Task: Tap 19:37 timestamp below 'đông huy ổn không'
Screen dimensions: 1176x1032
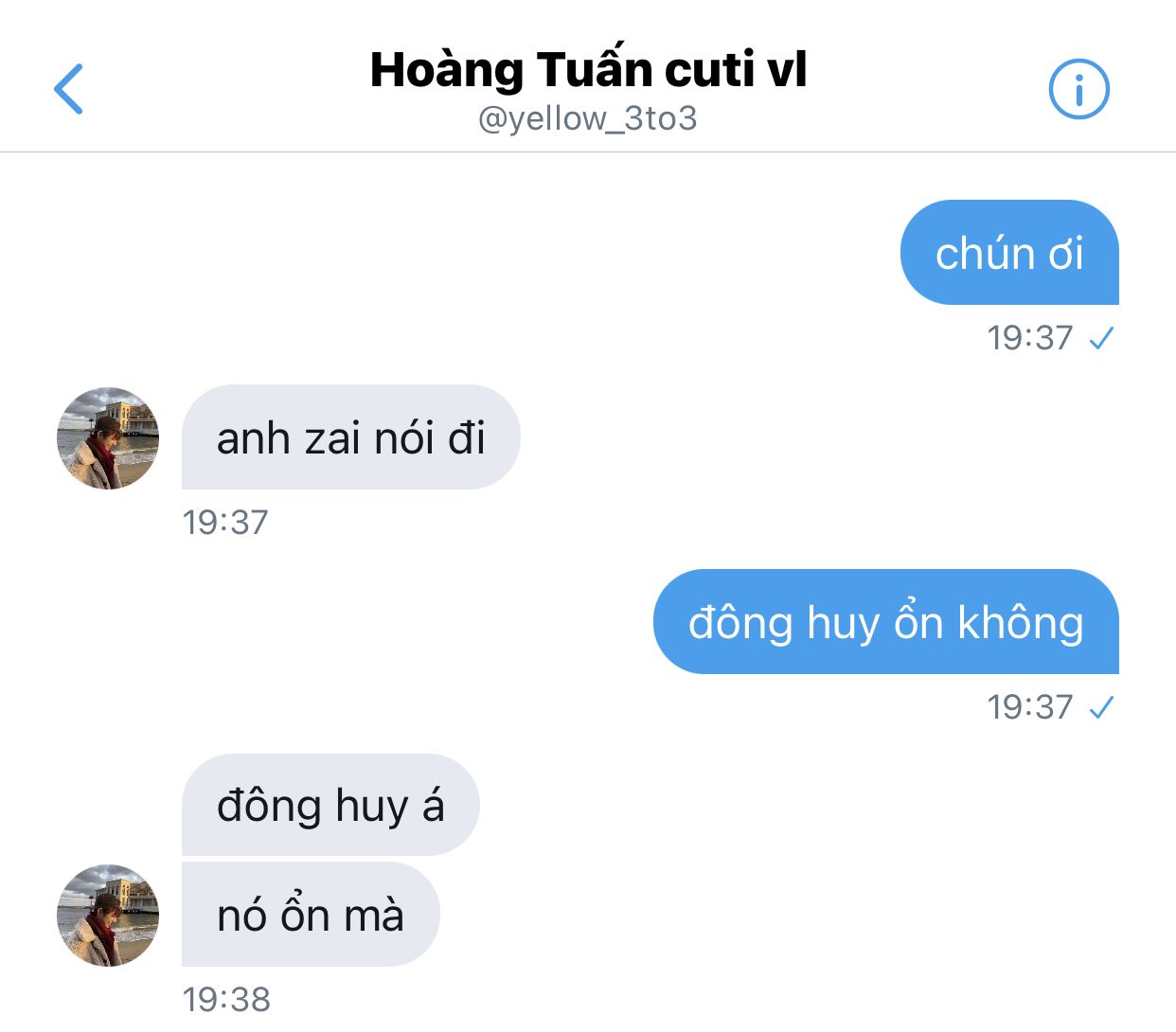Action: tap(1030, 707)
